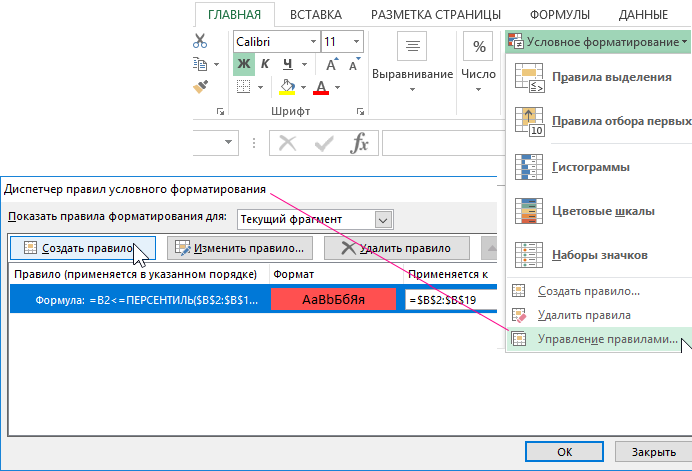Click the Формат column header
The image size is (692, 471).
293,274
